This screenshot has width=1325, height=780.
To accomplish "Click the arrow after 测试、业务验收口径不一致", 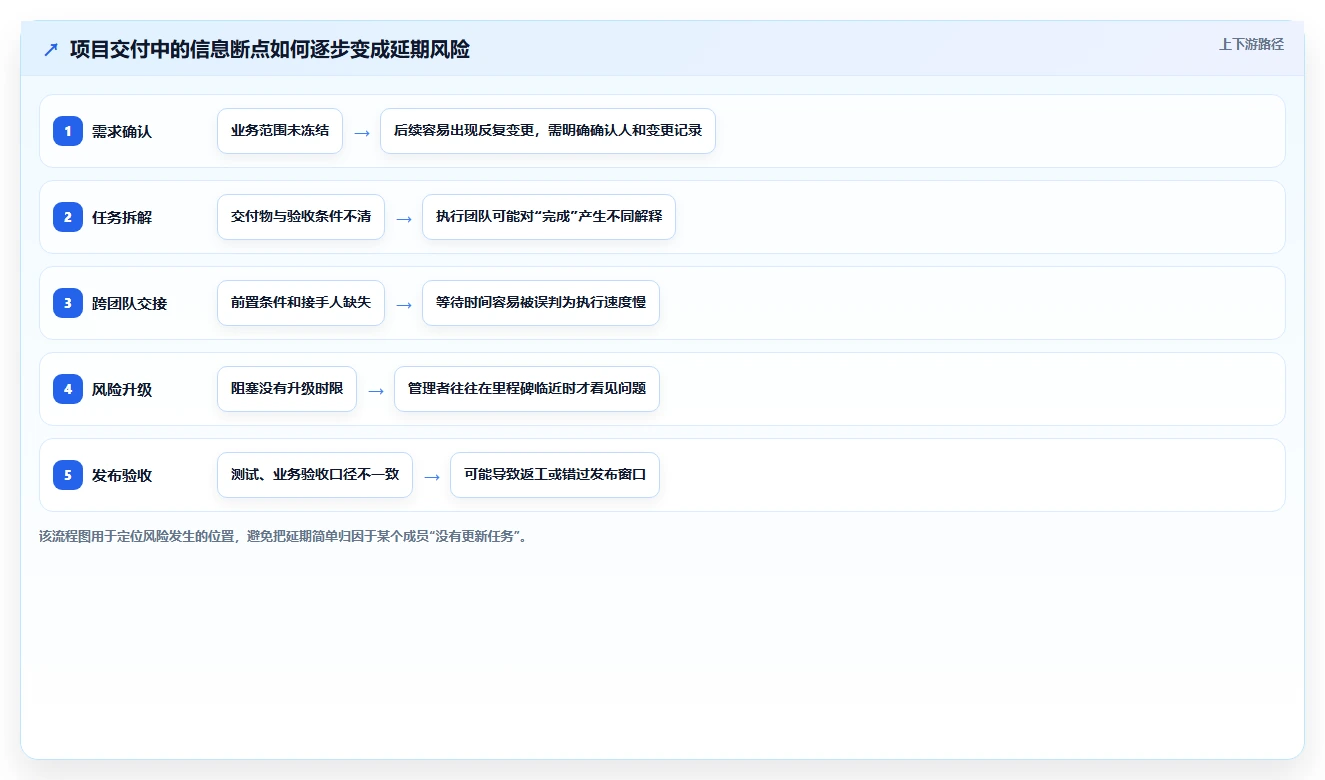I will 432,477.
